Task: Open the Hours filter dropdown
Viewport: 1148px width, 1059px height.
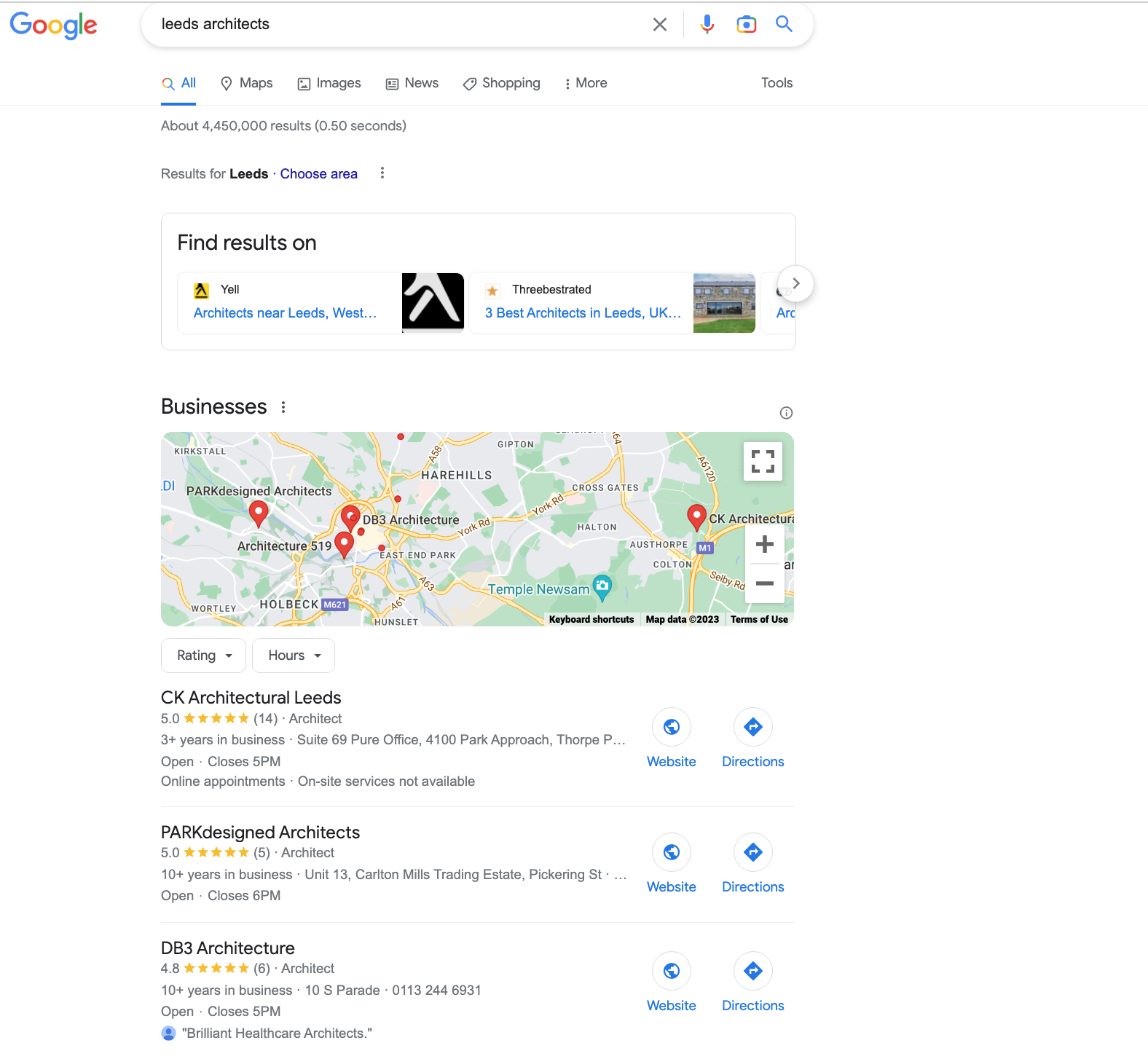Action: [294, 656]
